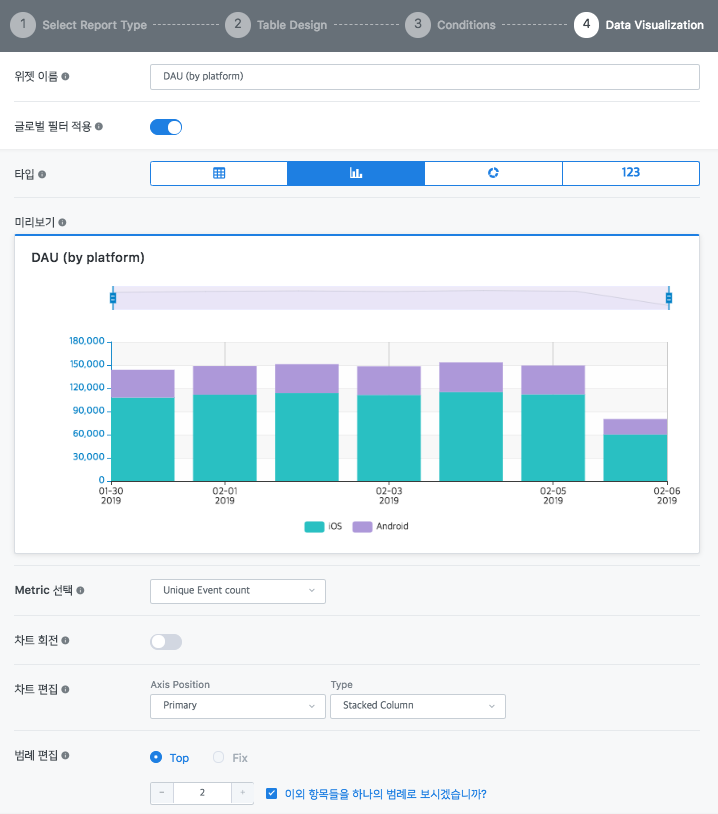Toggle the iOS legend color swatch
This screenshot has width=718, height=814.
click(314, 527)
